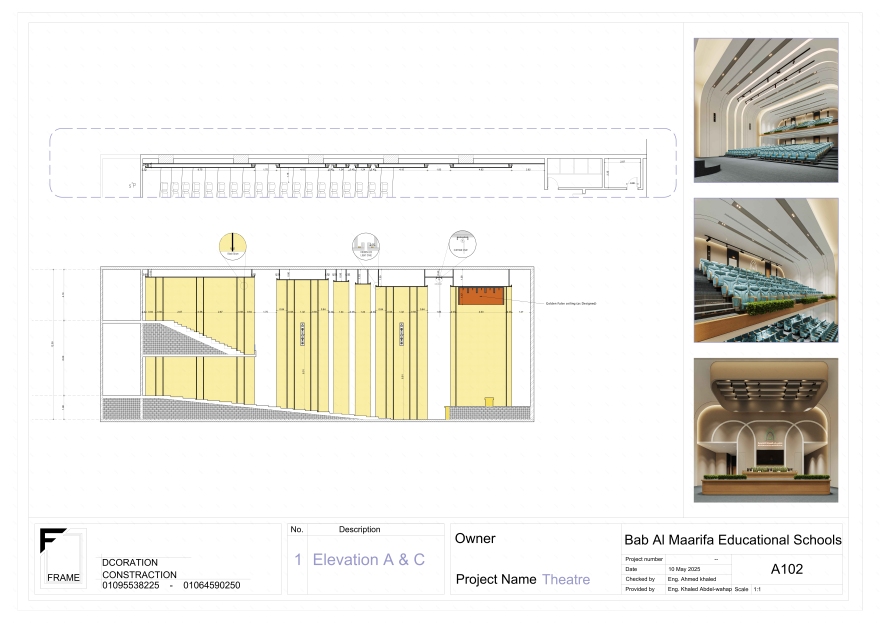Click the right vertical wall light fixture
Image resolution: width=880 pixels, height=623 pixels.
click(401, 334)
